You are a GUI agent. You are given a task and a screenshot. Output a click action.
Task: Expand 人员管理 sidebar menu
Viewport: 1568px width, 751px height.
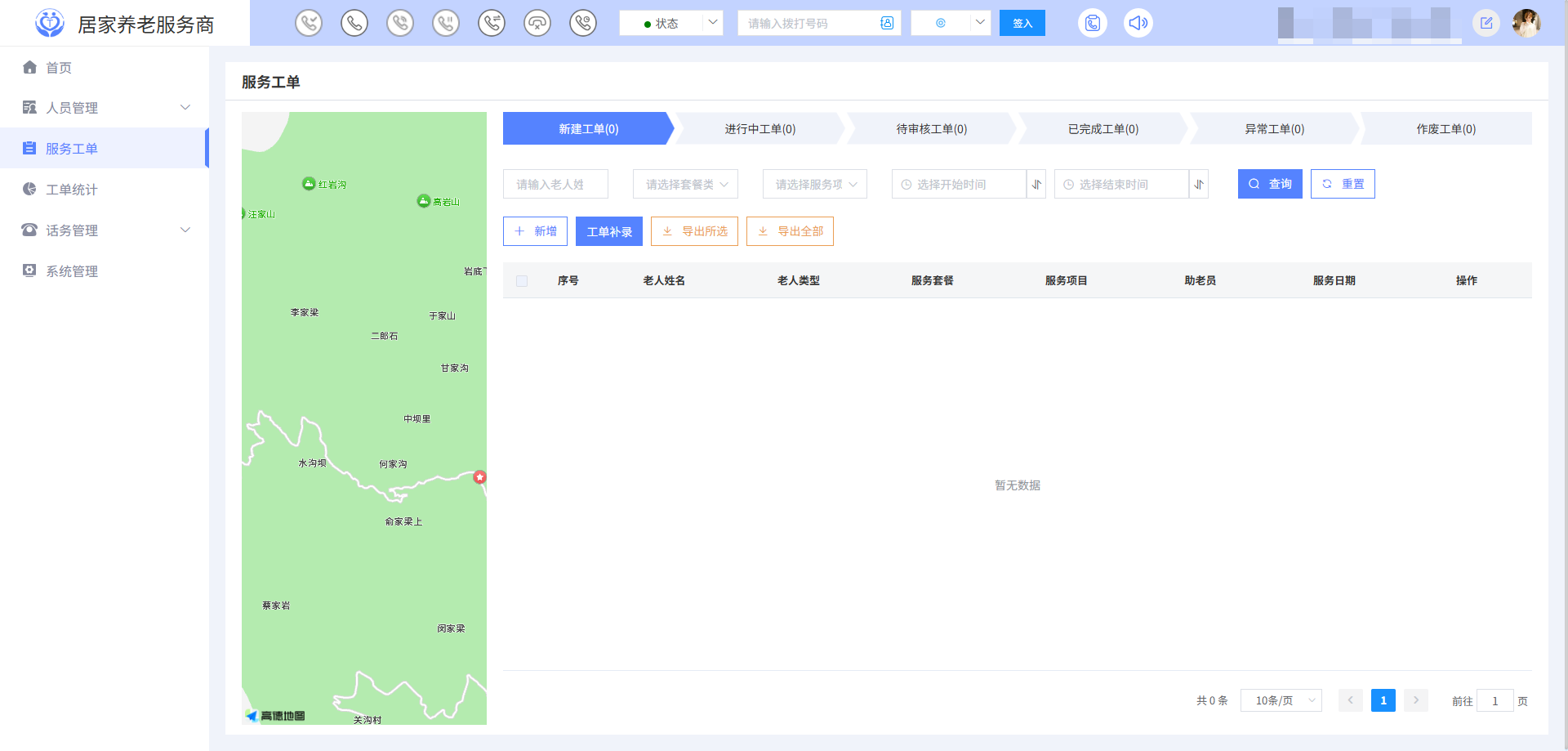pos(105,108)
